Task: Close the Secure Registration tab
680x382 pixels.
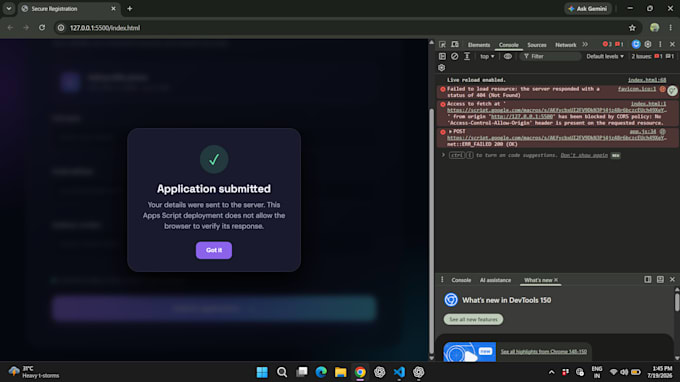Action: pyautogui.click(x=113, y=9)
